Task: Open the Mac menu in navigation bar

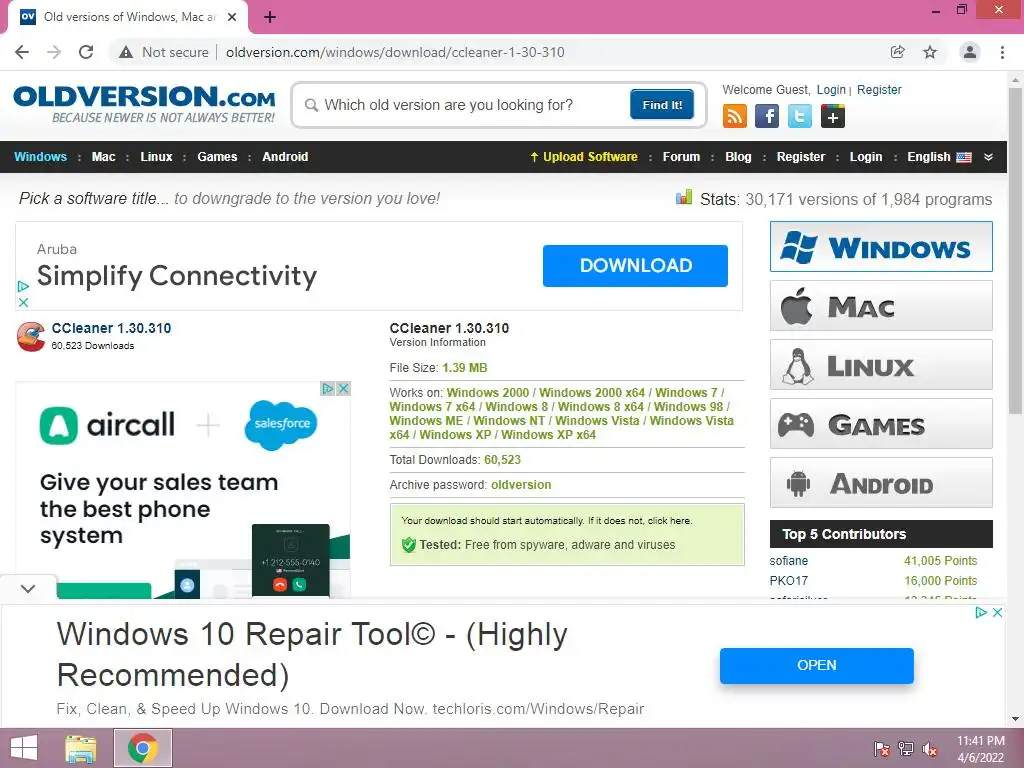Action: click(103, 157)
